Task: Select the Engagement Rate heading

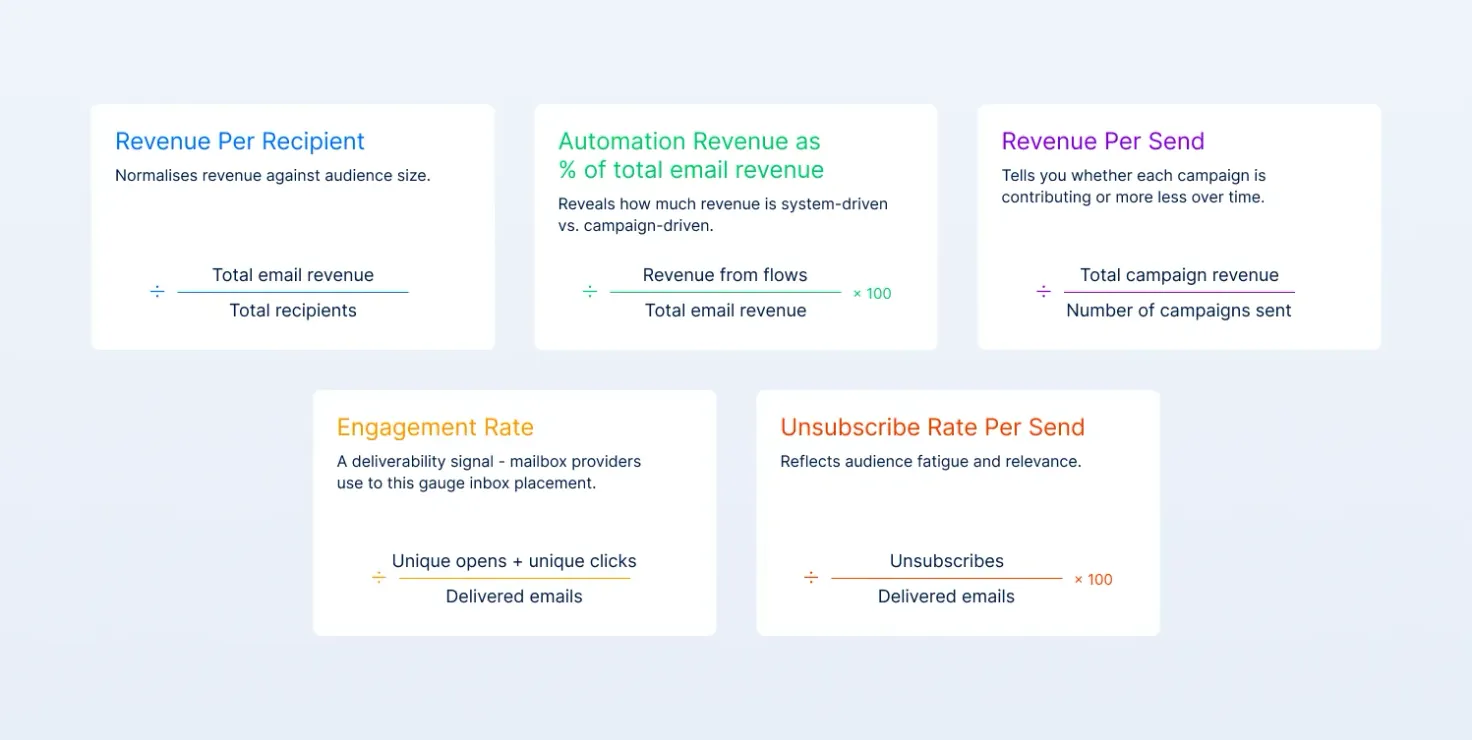Action: [x=435, y=427]
